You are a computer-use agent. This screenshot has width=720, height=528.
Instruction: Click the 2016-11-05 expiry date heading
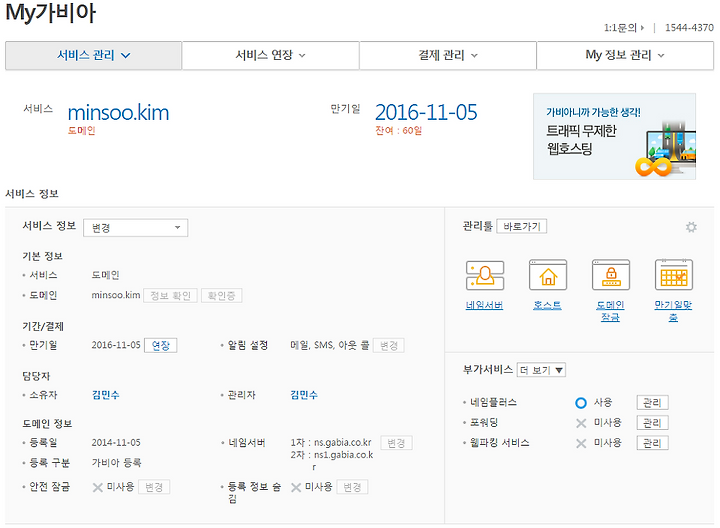[x=426, y=112]
